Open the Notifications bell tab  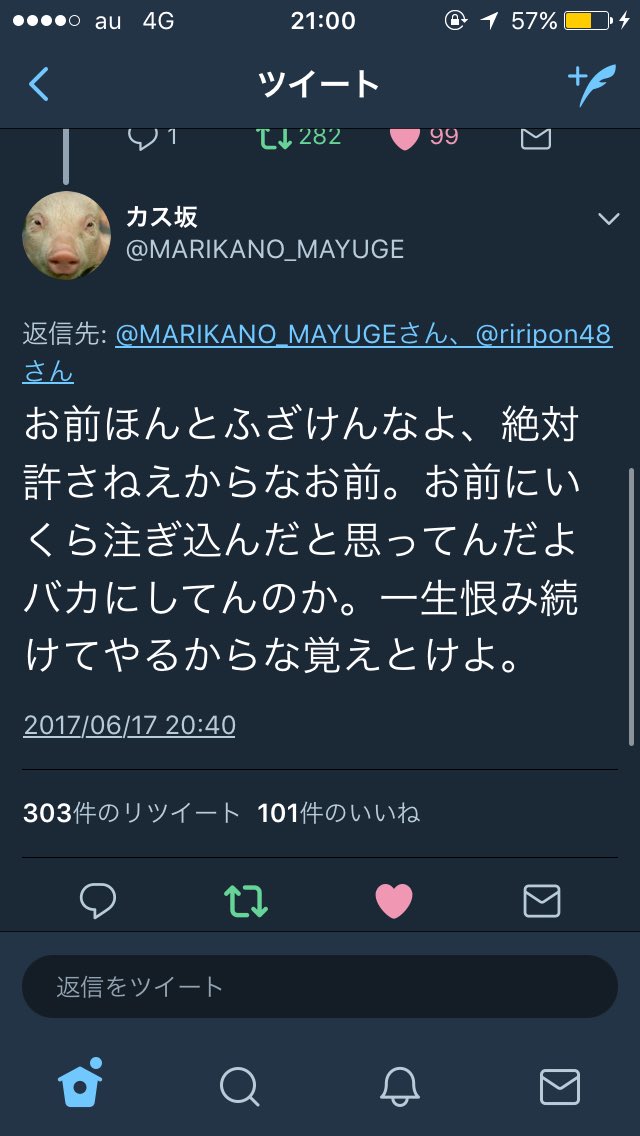point(400,1087)
